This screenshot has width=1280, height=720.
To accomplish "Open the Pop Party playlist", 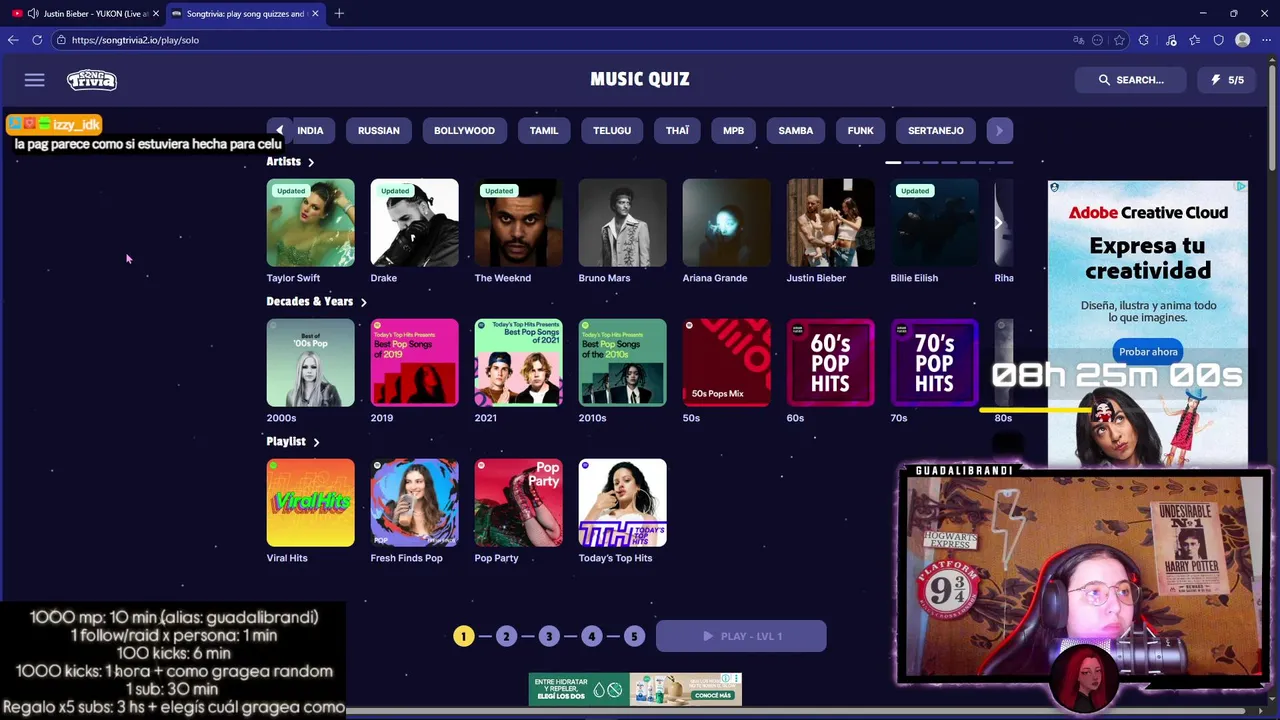I will [518, 503].
